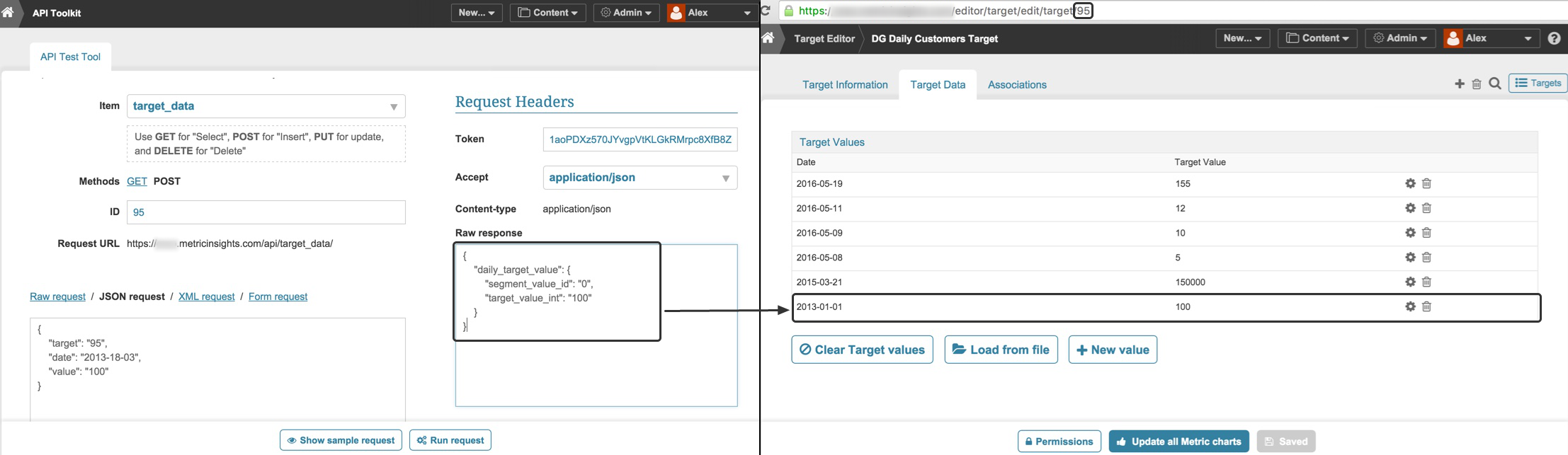Open New... menu in Target Editor window

1242,38
